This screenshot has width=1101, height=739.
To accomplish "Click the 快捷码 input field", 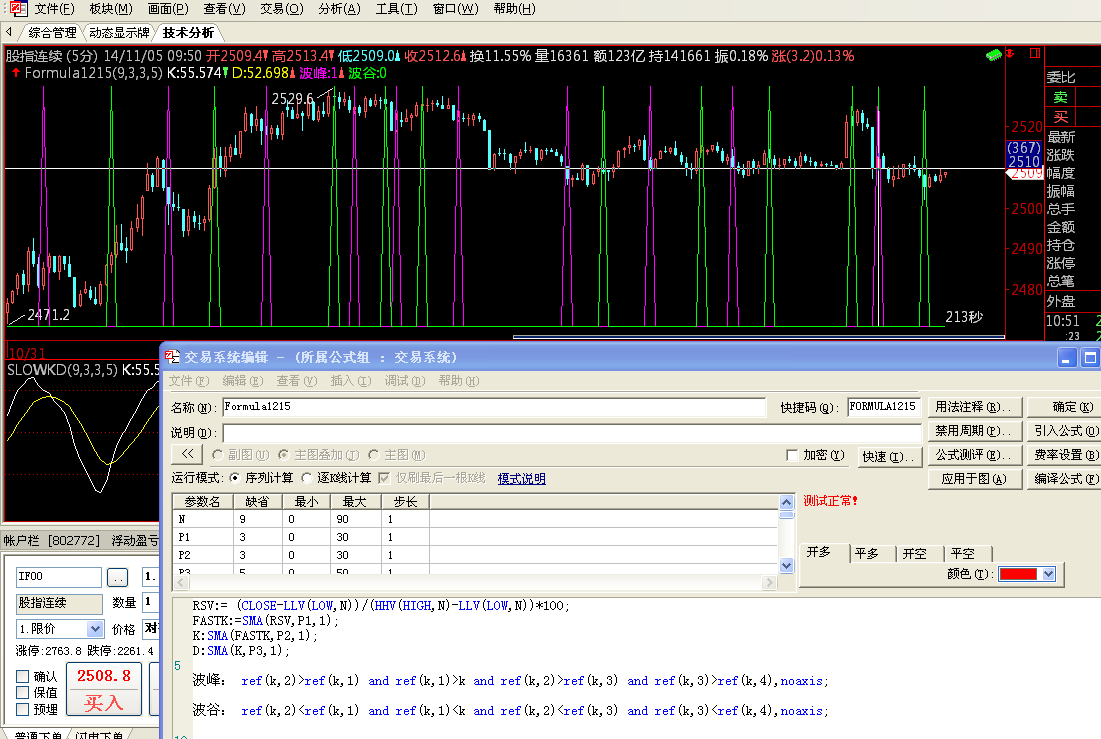I will pyautogui.click(x=883, y=407).
